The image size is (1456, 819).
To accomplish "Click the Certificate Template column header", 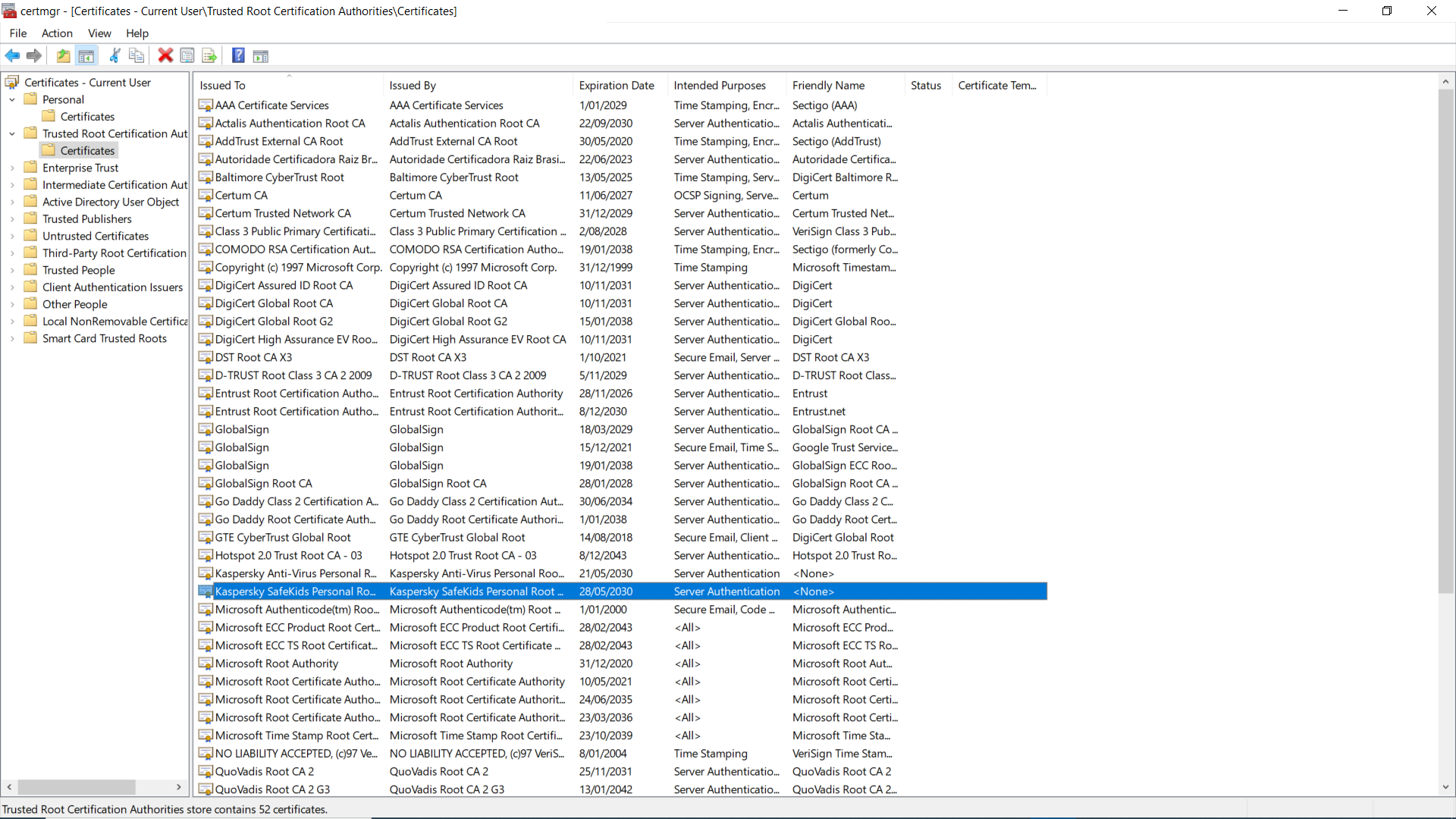I will (1000, 85).
